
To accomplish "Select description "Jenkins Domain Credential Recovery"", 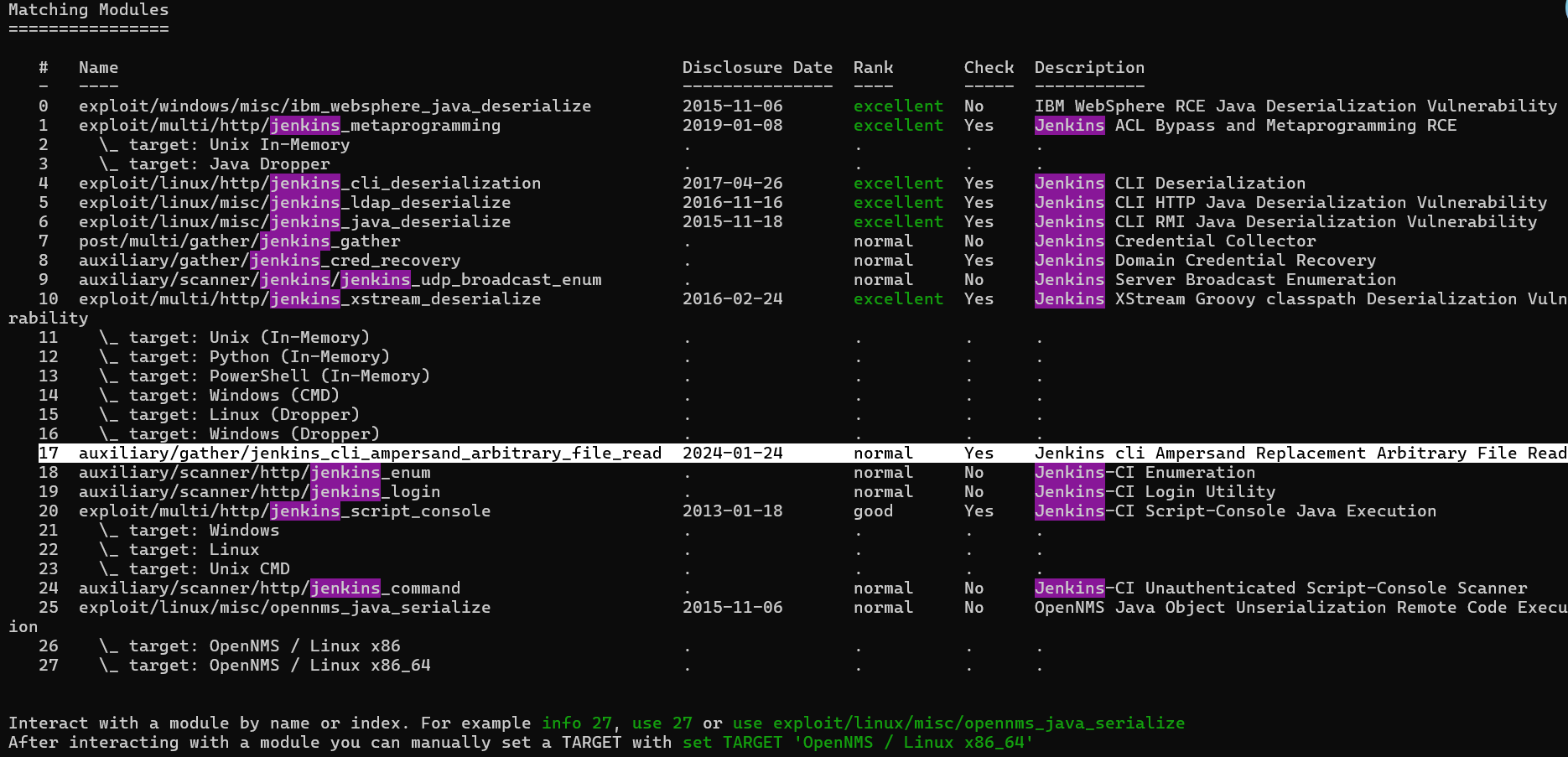I will (x=1206, y=261).
